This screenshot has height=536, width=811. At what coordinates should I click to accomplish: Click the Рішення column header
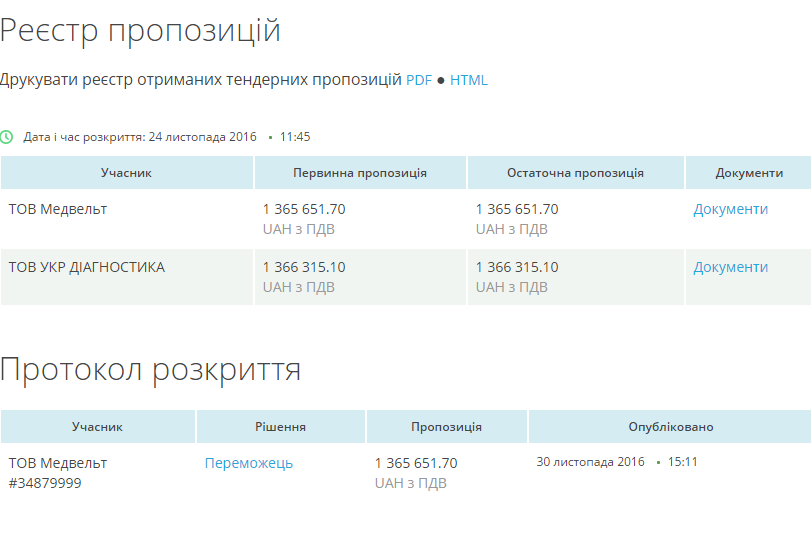coord(280,427)
